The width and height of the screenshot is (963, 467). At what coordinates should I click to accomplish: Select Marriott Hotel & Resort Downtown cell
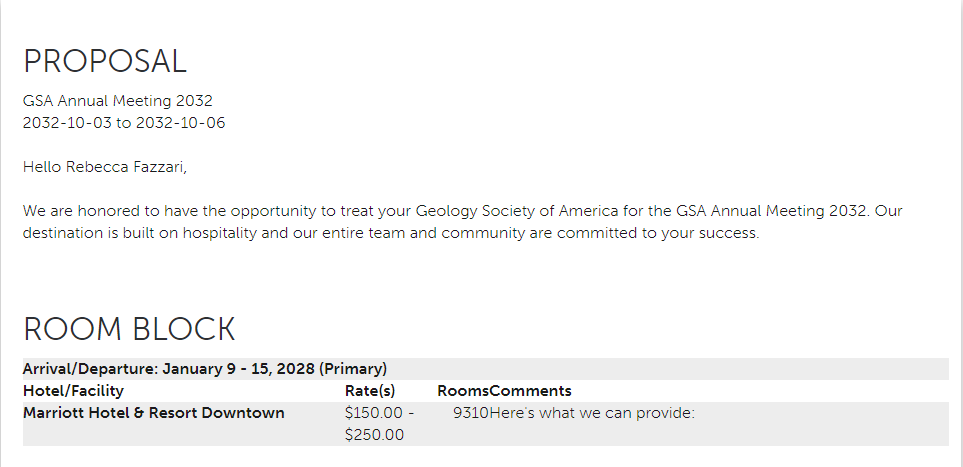pos(154,413)
